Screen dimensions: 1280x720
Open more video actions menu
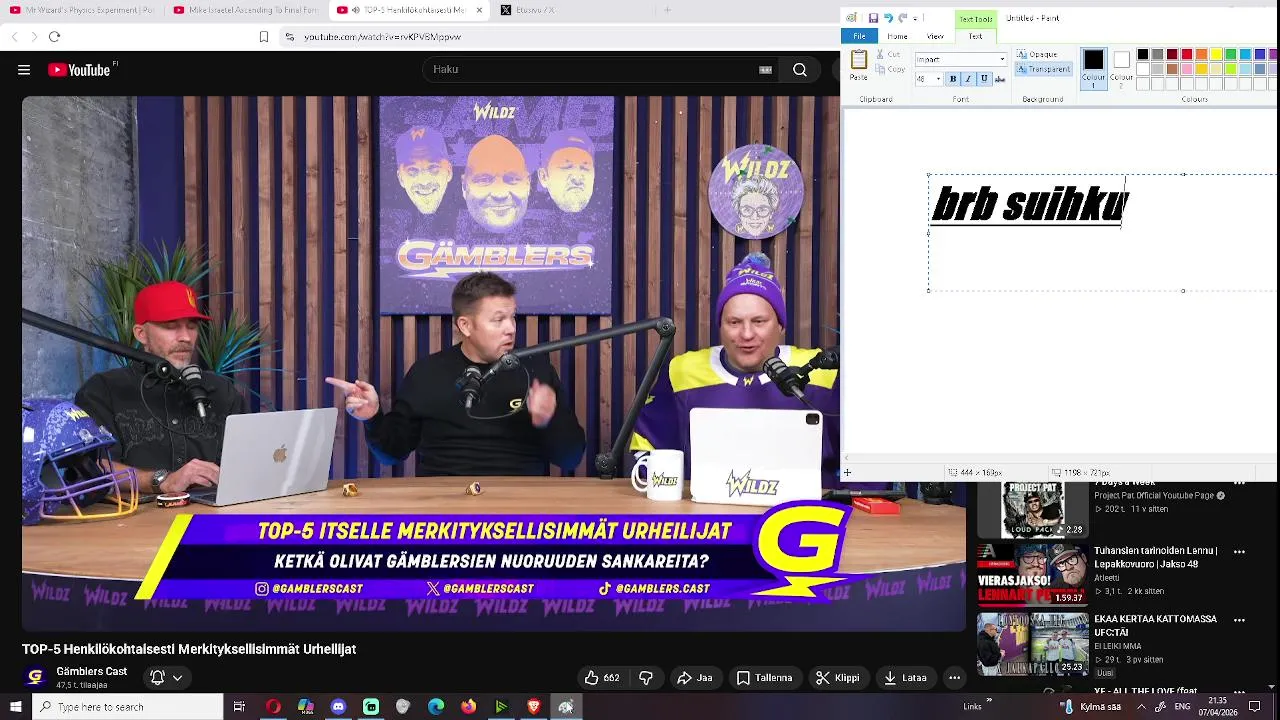pos(954,678)
